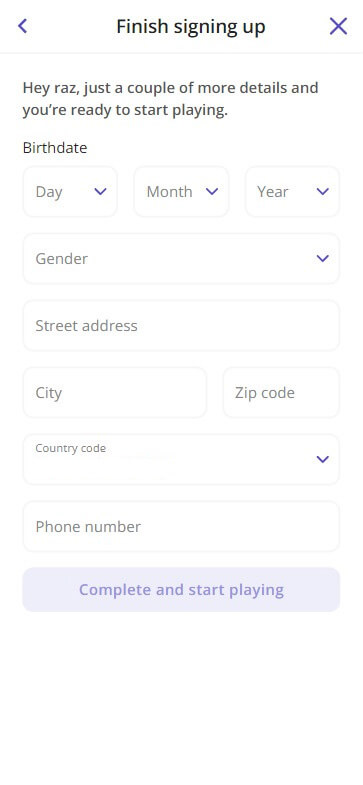Image resolution: width=363 pixels, height=785 pixels.
Task: Focus the Phone number field
Action: [181, 526]
